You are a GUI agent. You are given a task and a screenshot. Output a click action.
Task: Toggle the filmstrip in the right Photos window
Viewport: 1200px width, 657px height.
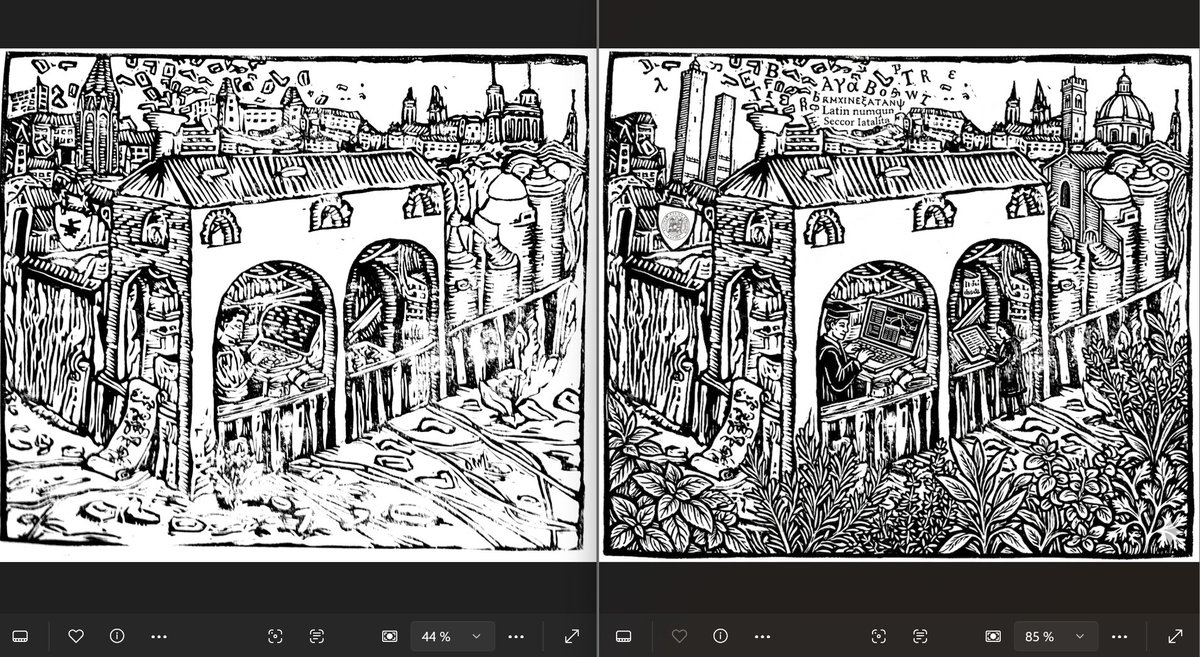click(623, 636)
